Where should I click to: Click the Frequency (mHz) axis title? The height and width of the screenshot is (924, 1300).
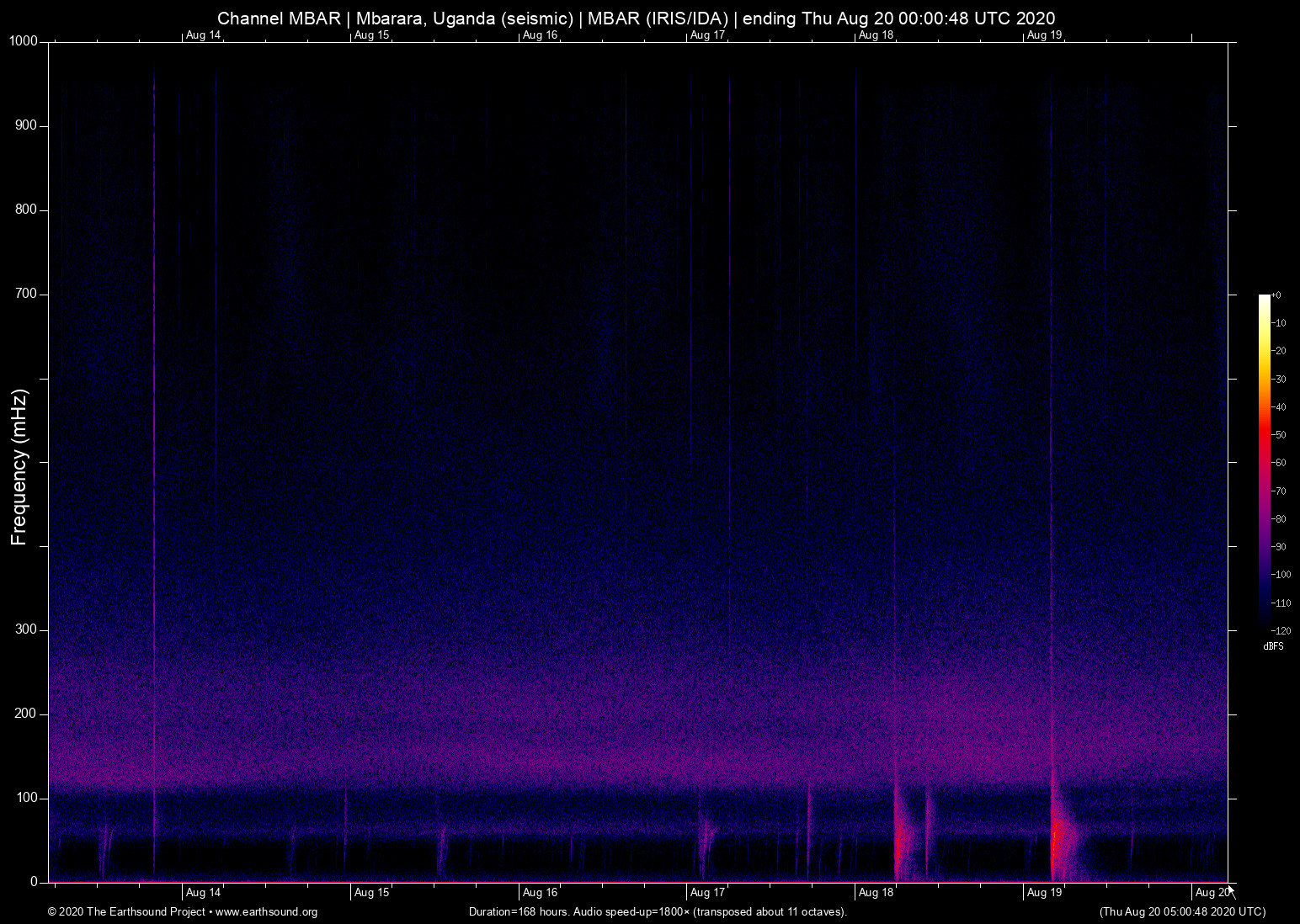click(19, 467)
